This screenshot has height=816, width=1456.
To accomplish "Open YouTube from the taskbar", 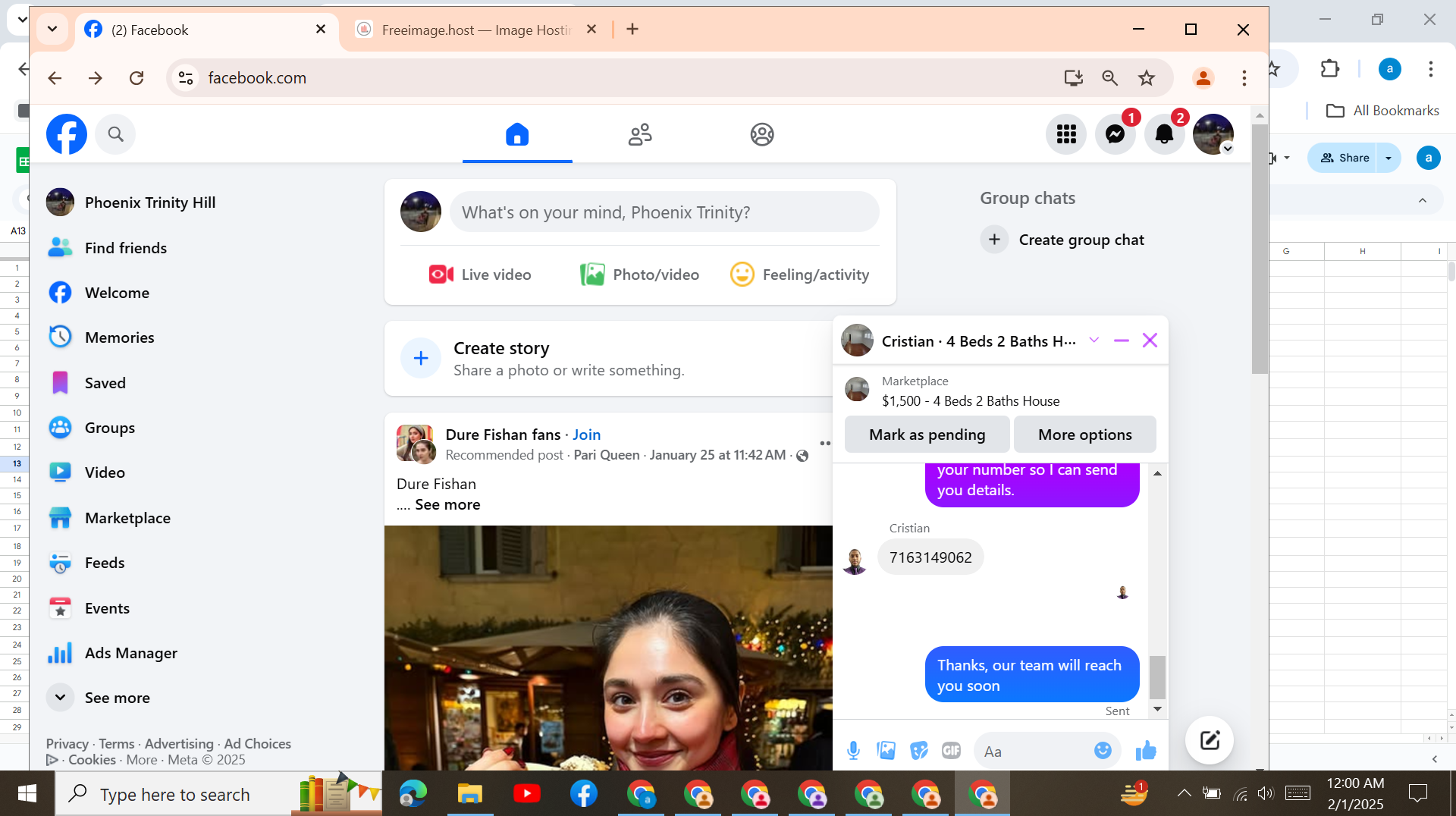I will click(527, 794).
